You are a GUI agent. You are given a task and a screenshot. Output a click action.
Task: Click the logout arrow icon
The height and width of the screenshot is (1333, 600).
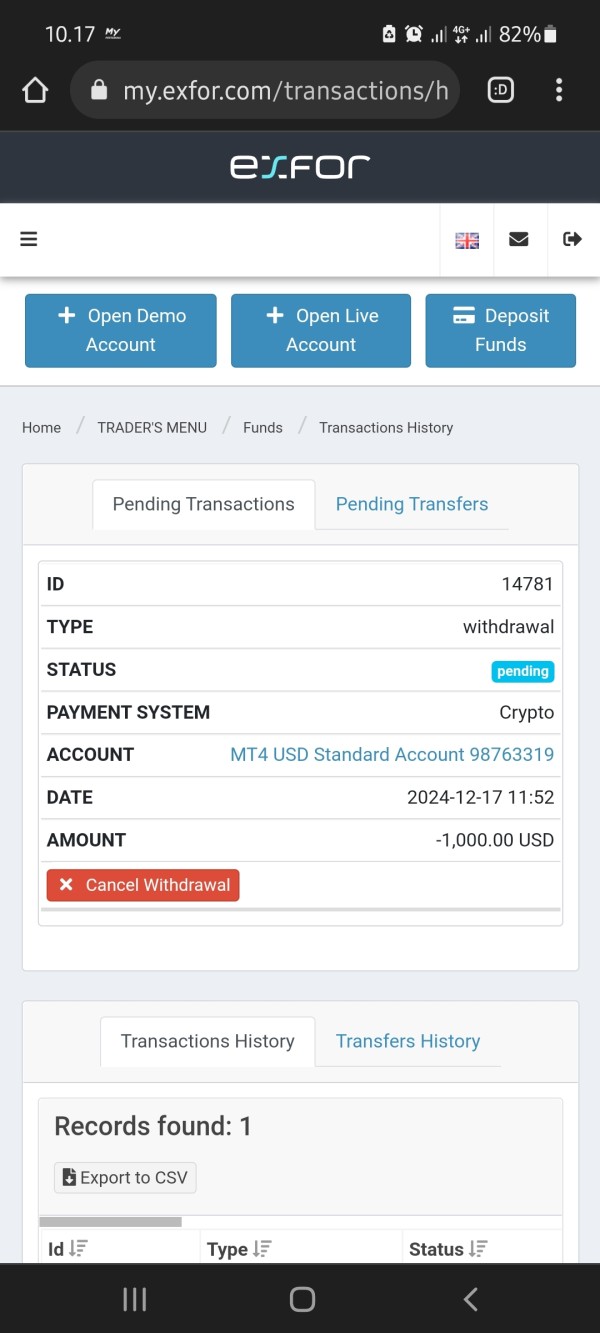pyautogui.click(x=572, y=239)
